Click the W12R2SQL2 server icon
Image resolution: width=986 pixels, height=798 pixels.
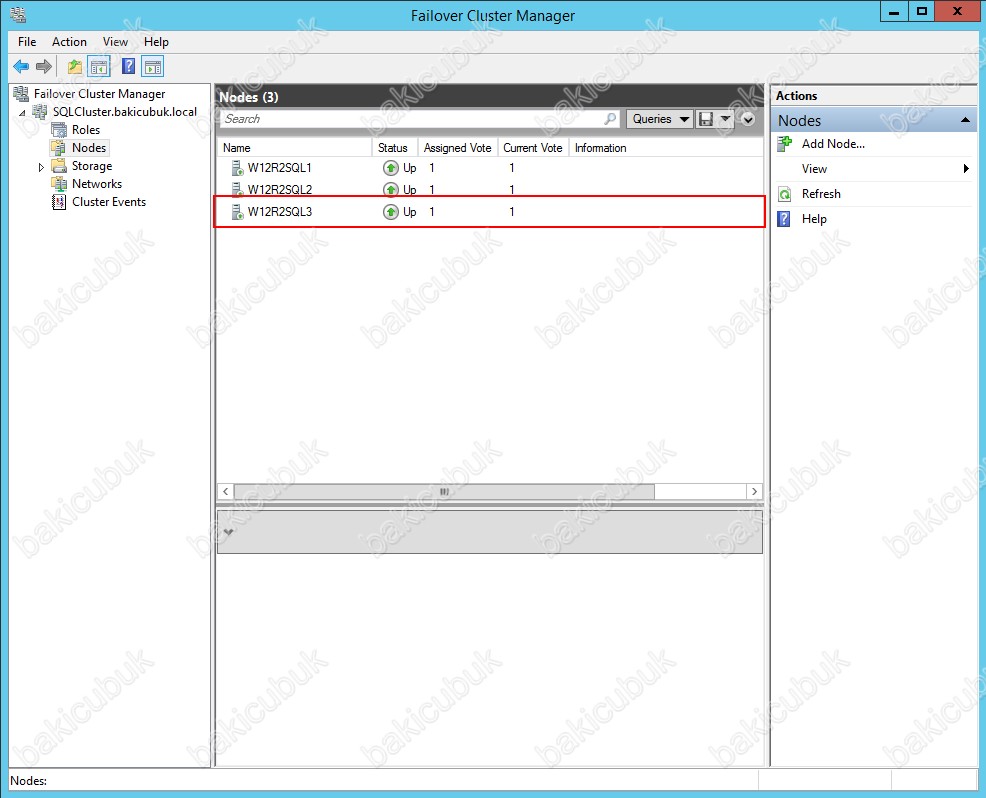pos(238,189)
